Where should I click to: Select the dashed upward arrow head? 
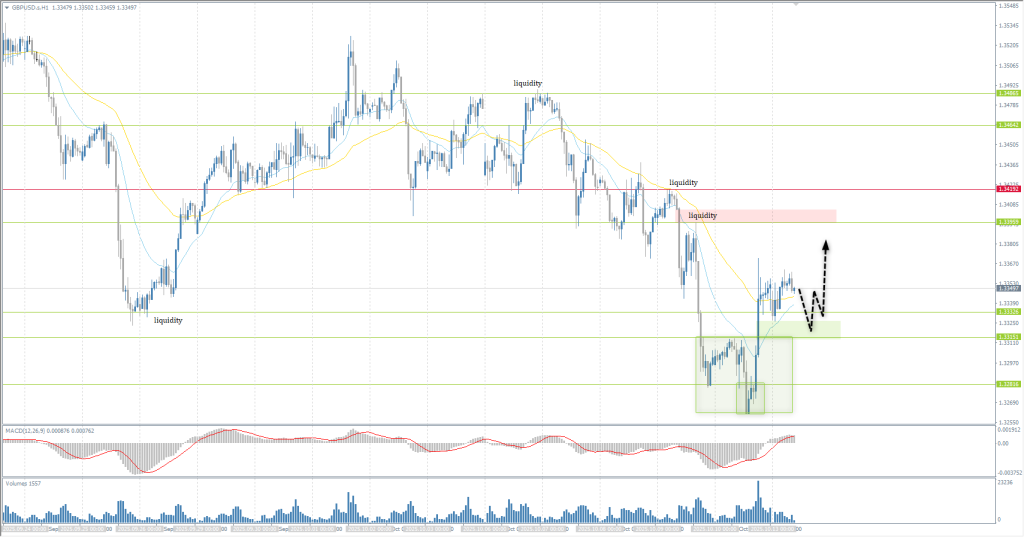pyautogui.click(x=826, y=243)
